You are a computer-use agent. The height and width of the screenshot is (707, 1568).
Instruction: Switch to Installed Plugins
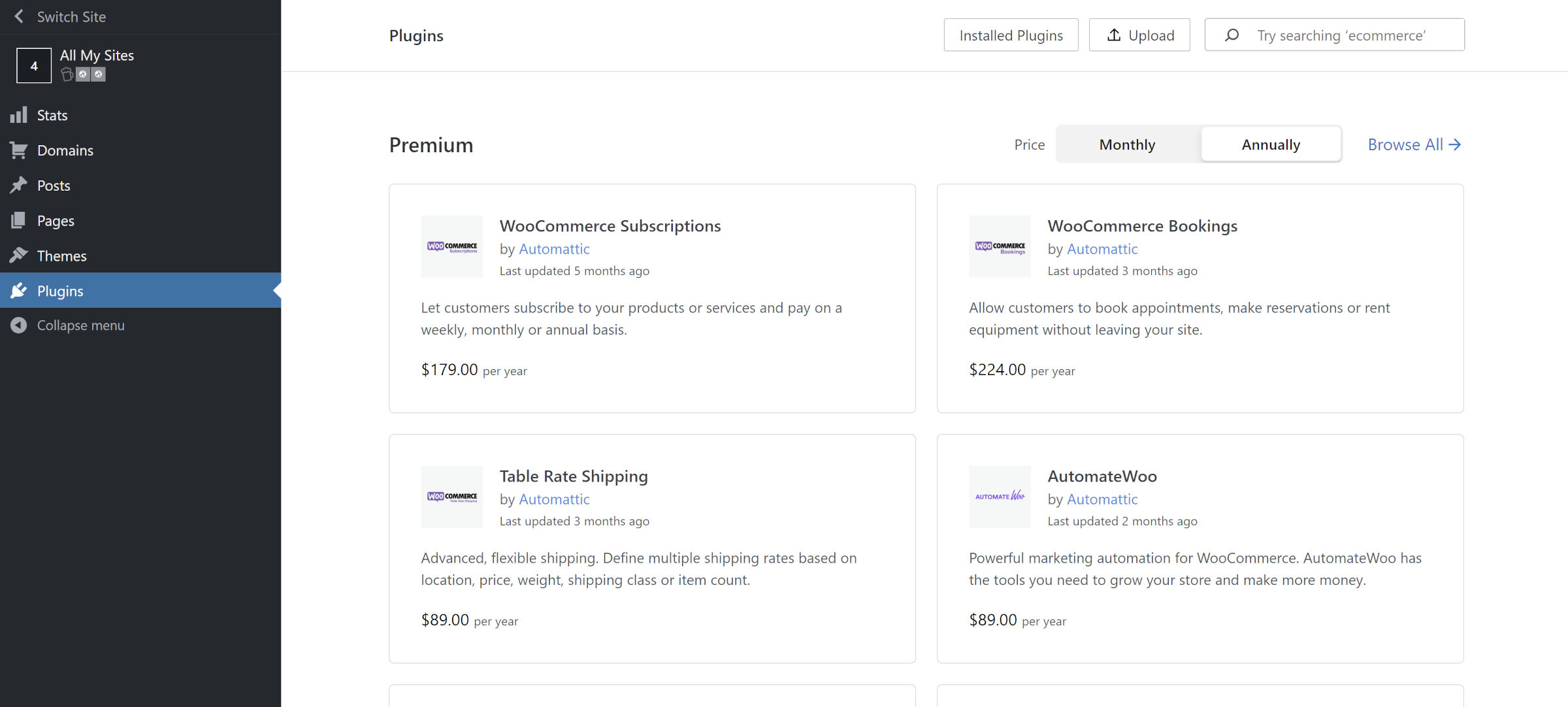[1011, 35]
